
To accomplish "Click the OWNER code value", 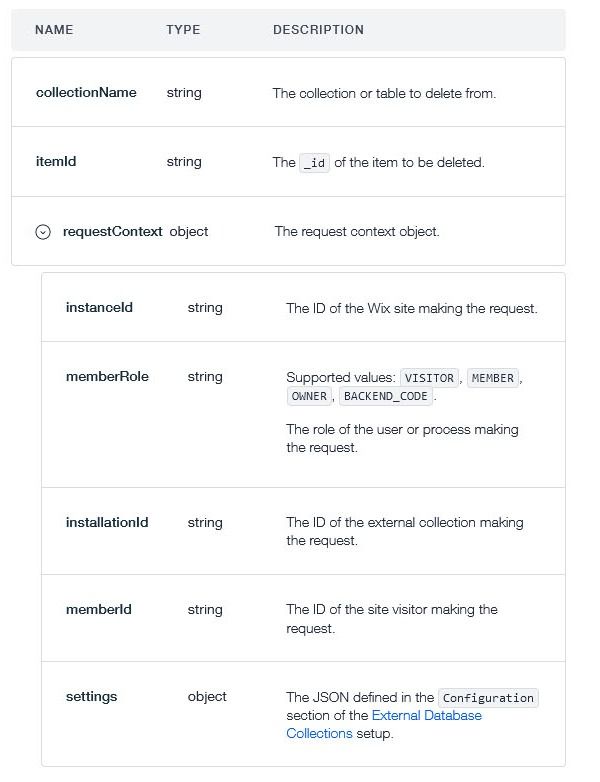I will (x=309, y=396).
